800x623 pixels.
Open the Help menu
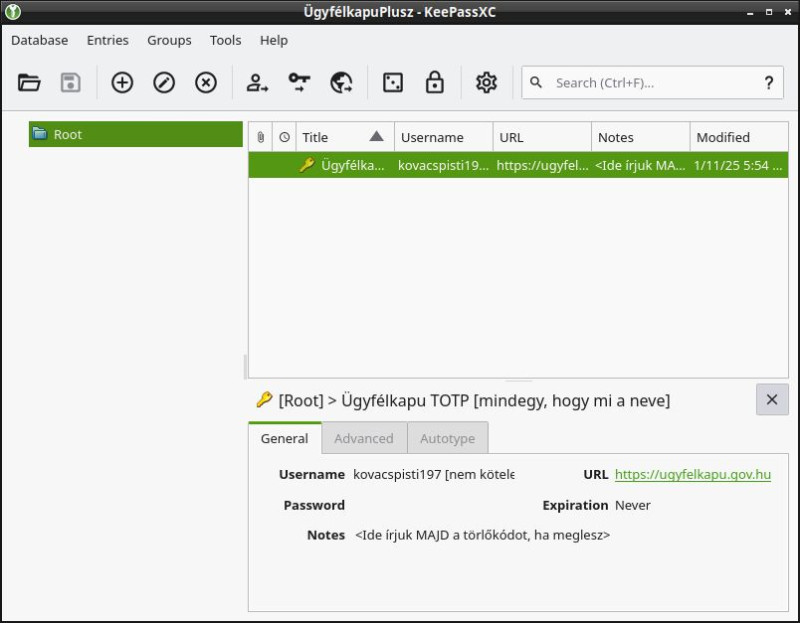coord(273,40)
